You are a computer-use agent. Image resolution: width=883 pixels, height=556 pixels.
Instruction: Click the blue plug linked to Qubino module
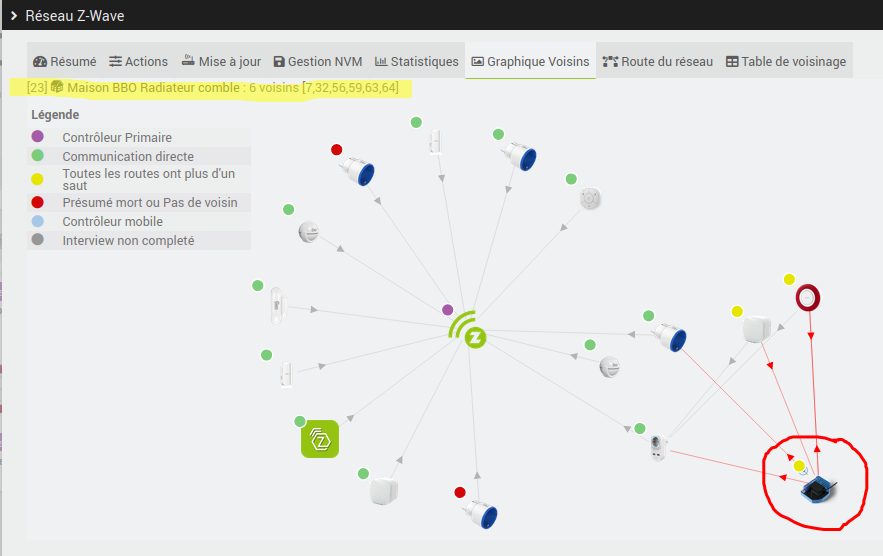click(x=671, y=337)
